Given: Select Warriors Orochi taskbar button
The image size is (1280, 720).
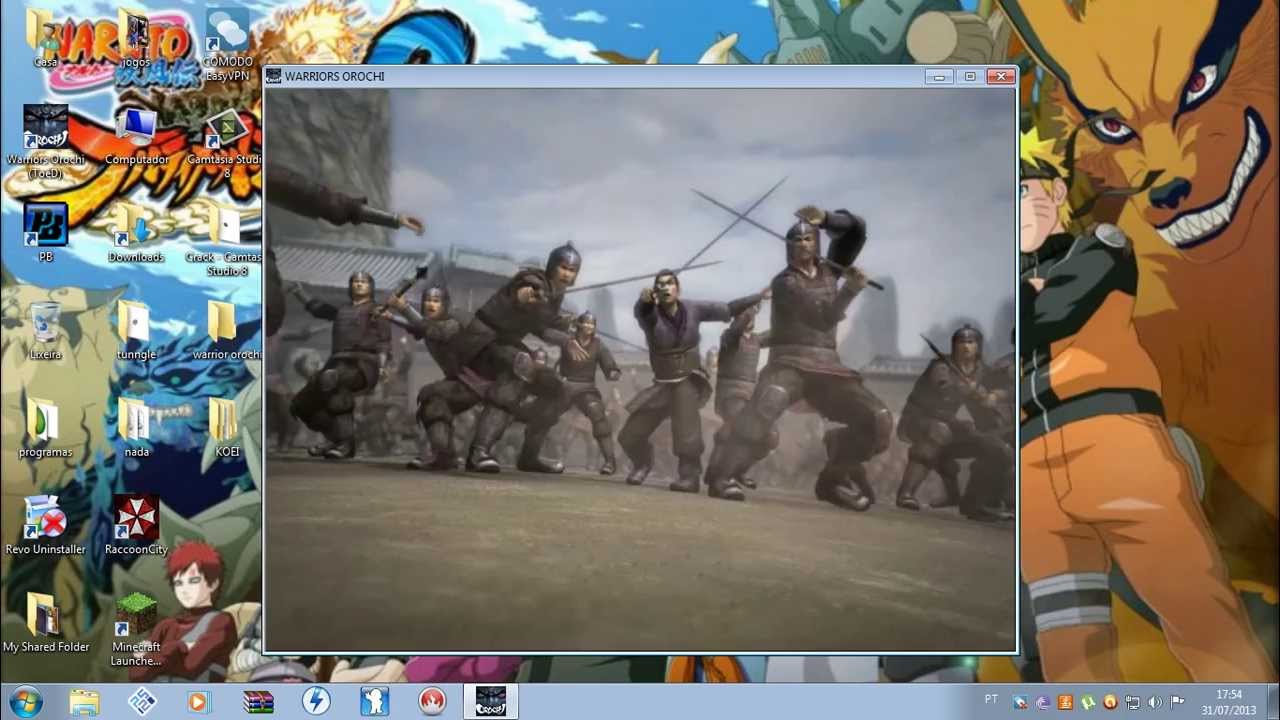Looking at the screenshot, I should click(x=490, y=702).
